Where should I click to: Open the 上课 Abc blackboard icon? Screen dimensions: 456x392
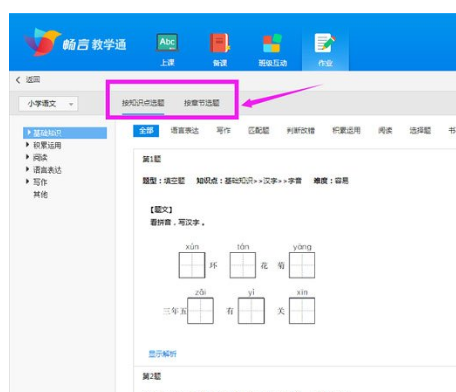[167, 43]
